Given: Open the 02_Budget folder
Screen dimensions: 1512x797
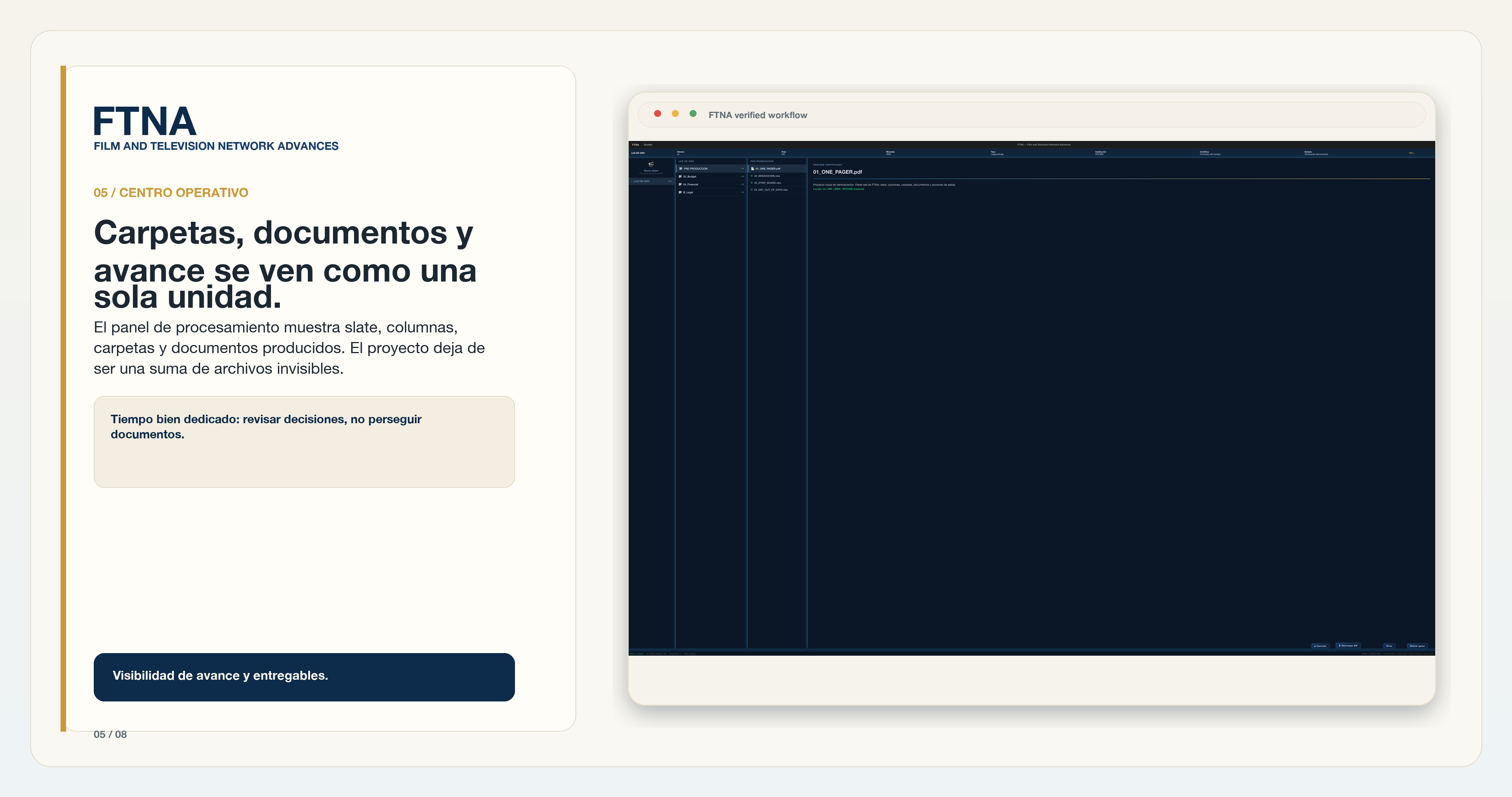Looking at the screenshot, I should pyautogui.click(x=711, y=176).
